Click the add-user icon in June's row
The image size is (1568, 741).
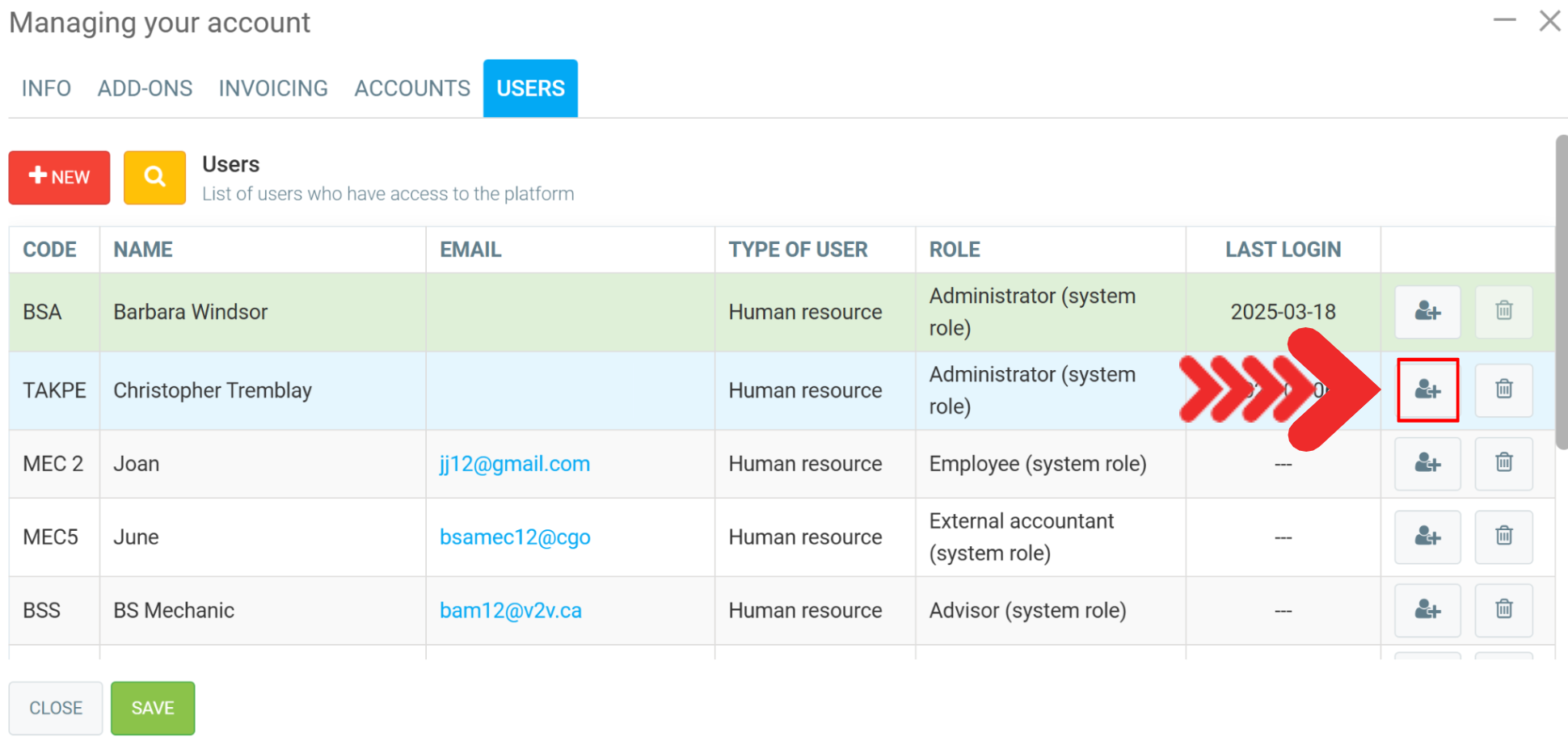pos(1427,537)
